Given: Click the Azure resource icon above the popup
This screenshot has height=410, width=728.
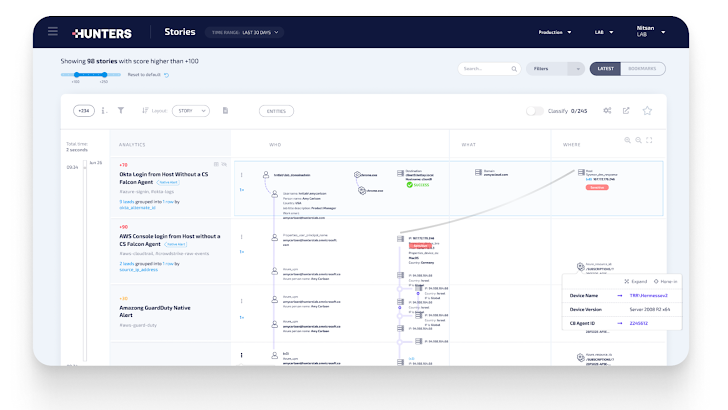Looking at the screenshot, I should (580, 267).
